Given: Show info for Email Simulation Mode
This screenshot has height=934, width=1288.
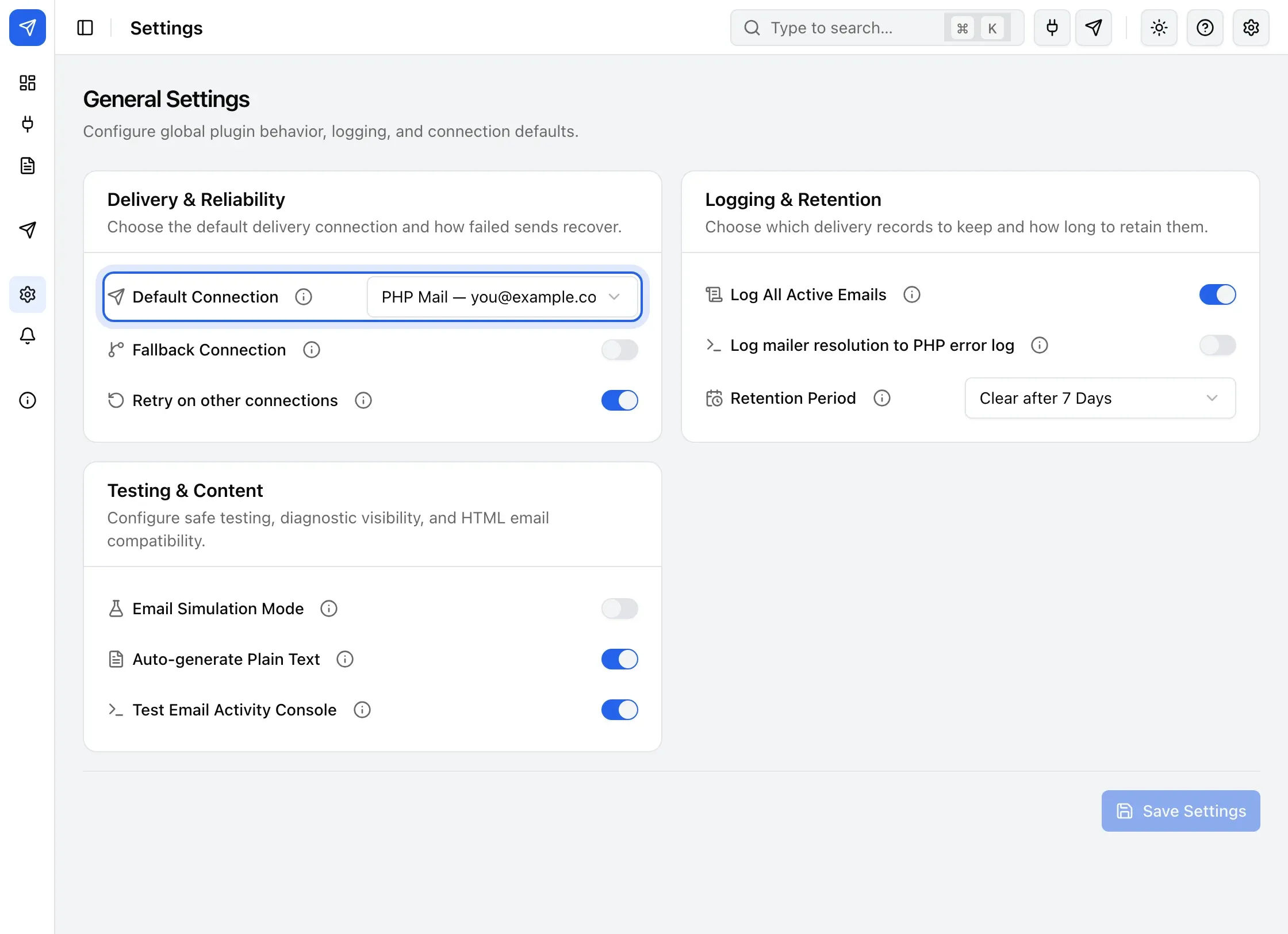Looking at the screenshot, I should pos(329,608).
